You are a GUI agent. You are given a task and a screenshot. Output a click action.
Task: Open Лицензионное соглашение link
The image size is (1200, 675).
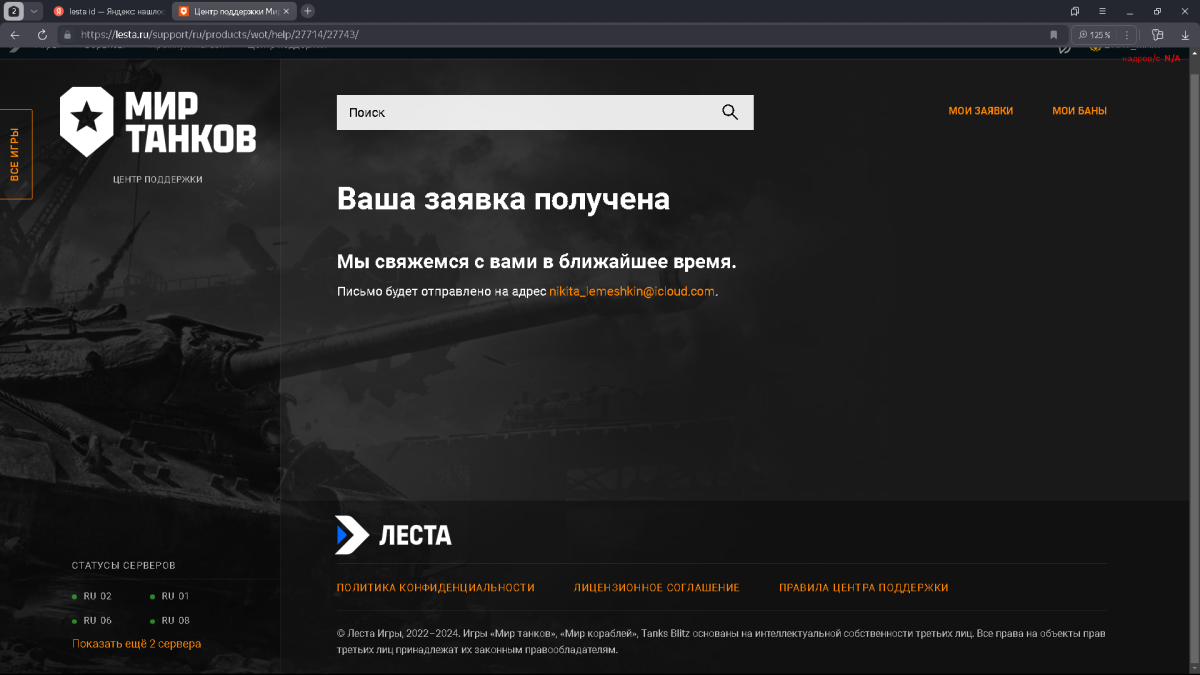coord(656,588)
